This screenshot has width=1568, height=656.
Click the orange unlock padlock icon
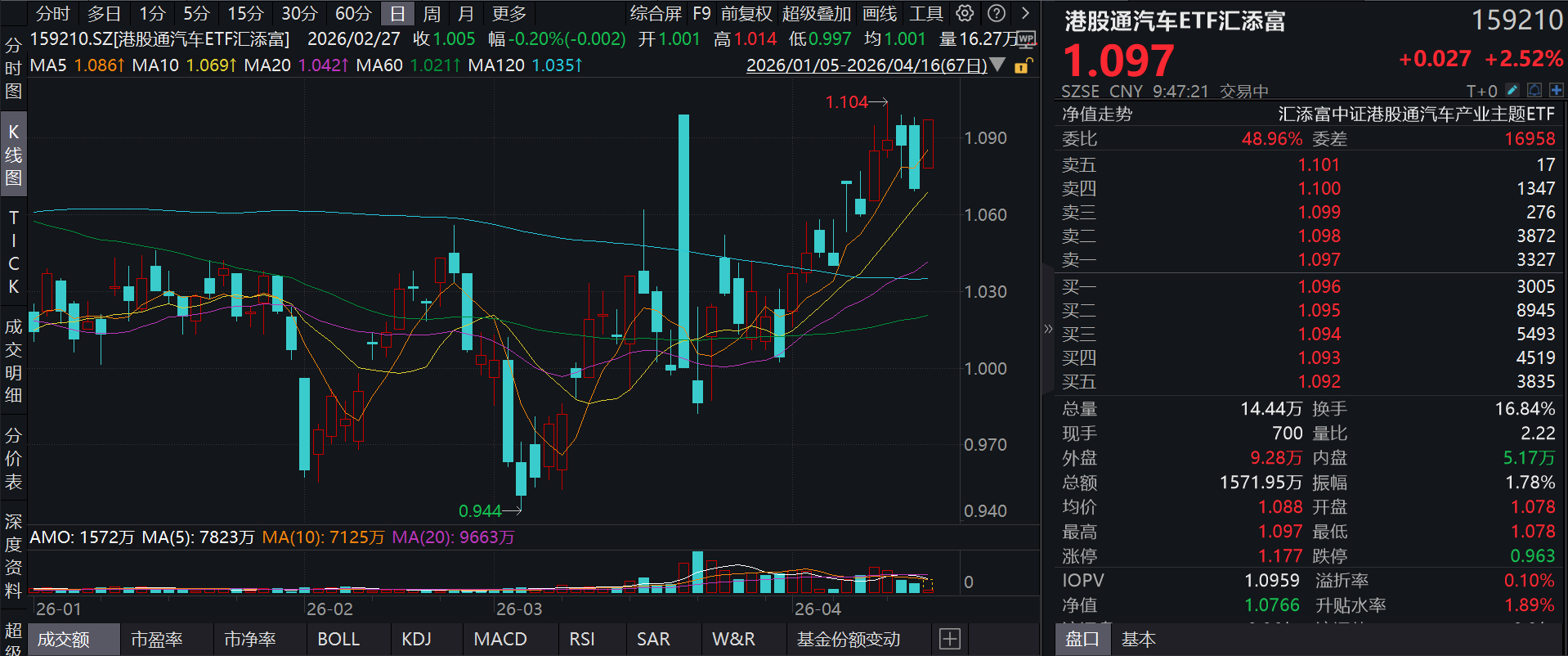pyautogui.click(x=1023, y=65)
